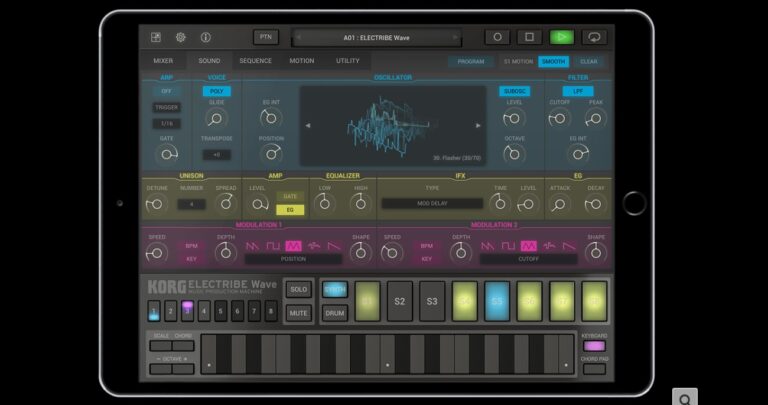Open the ARP TRIGGER type selector
This screenshot has height=405, width=768.
(167, 107)
